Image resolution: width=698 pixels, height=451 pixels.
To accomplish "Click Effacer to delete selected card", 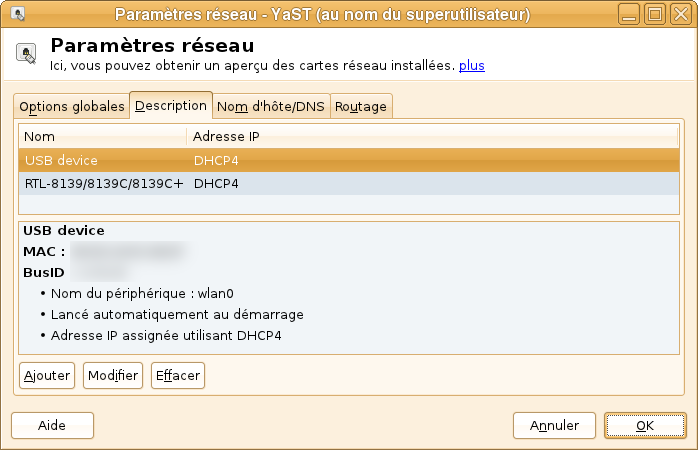I will tap(178, 375).
